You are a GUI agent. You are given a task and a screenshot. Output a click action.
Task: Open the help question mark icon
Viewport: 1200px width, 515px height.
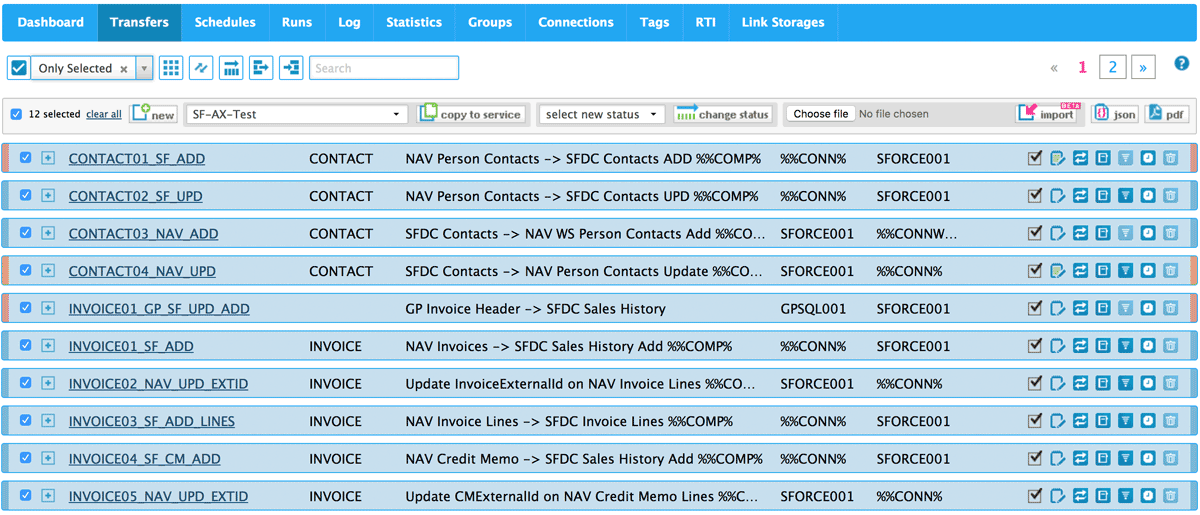pyautogui.click(x=1181, y=64)
